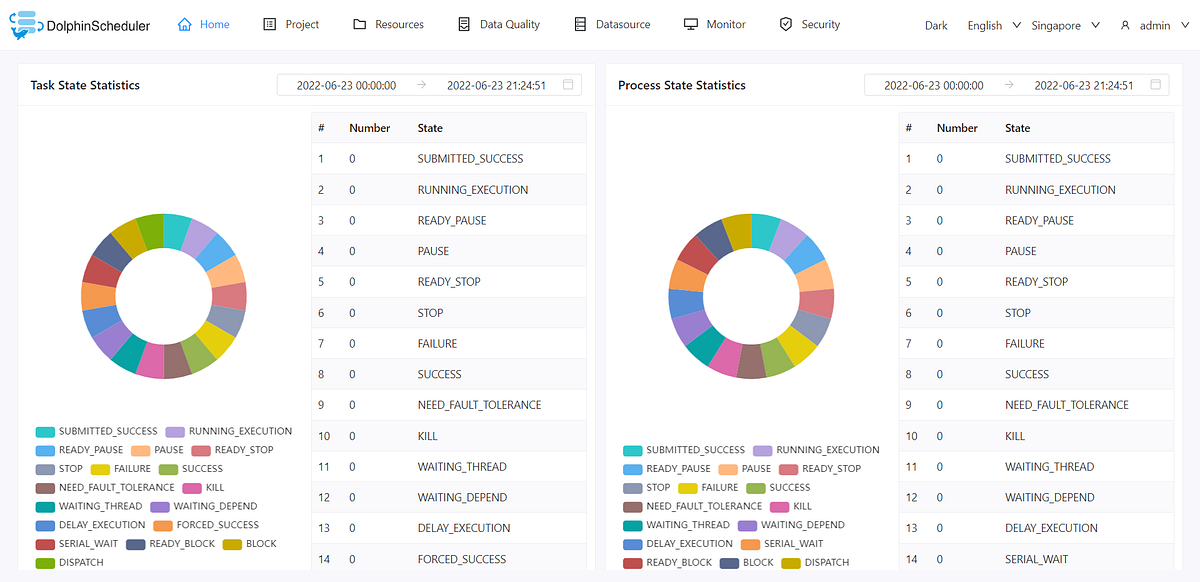The height and width of the screenshot is (582, 1200).
Task: Toggle the KILL series in Process State legend
Action: pos(791,506)
